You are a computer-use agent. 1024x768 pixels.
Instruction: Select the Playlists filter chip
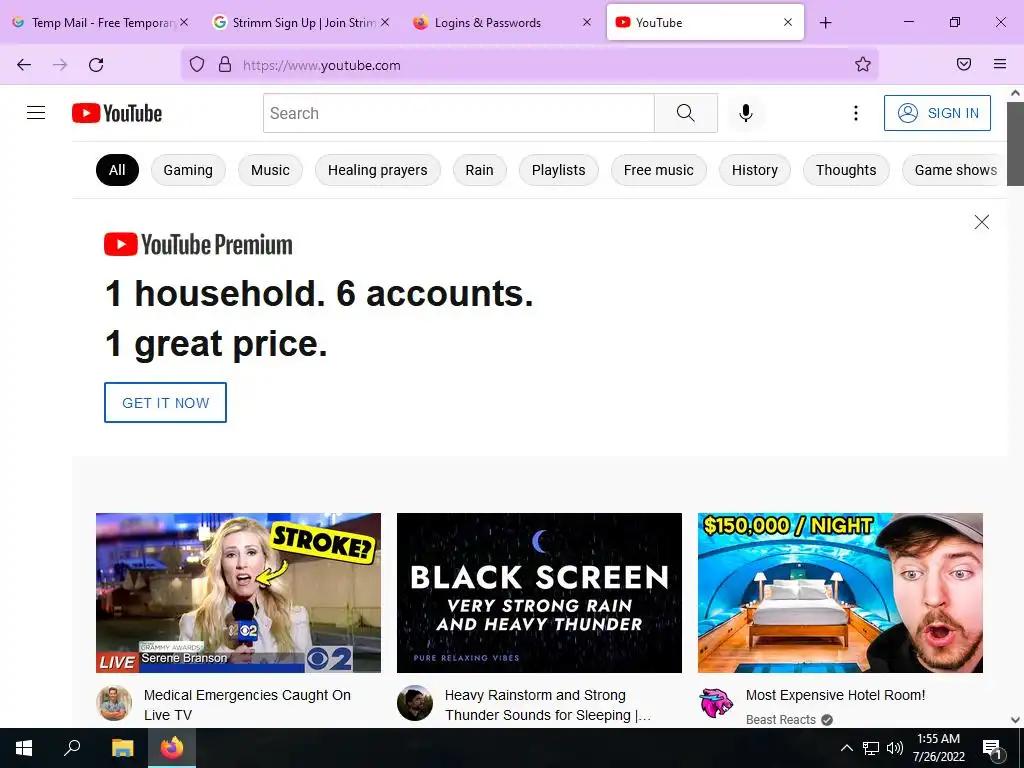click(558, 170)
